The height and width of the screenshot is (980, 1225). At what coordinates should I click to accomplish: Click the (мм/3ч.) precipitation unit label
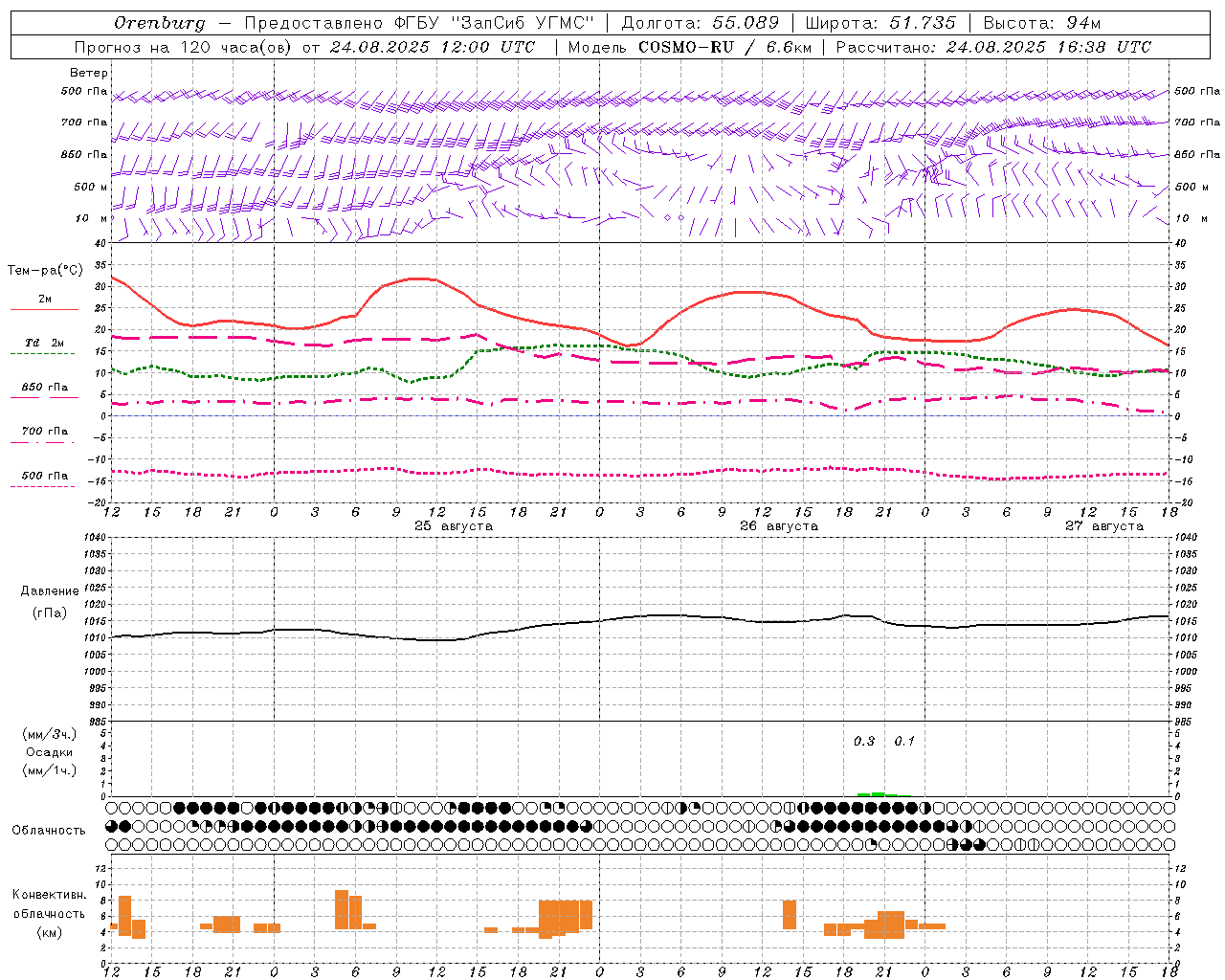click(50, 734)
